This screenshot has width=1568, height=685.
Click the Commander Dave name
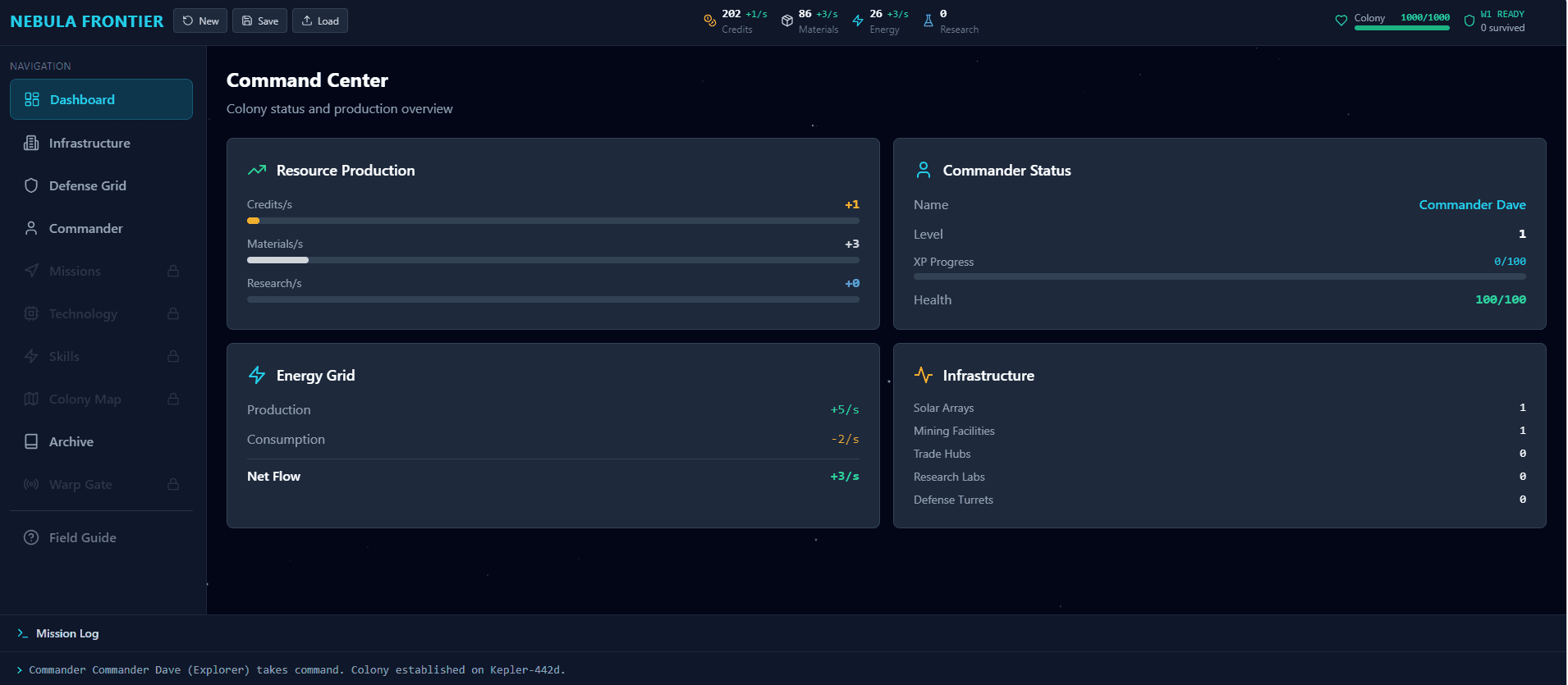pos(1472,204)
